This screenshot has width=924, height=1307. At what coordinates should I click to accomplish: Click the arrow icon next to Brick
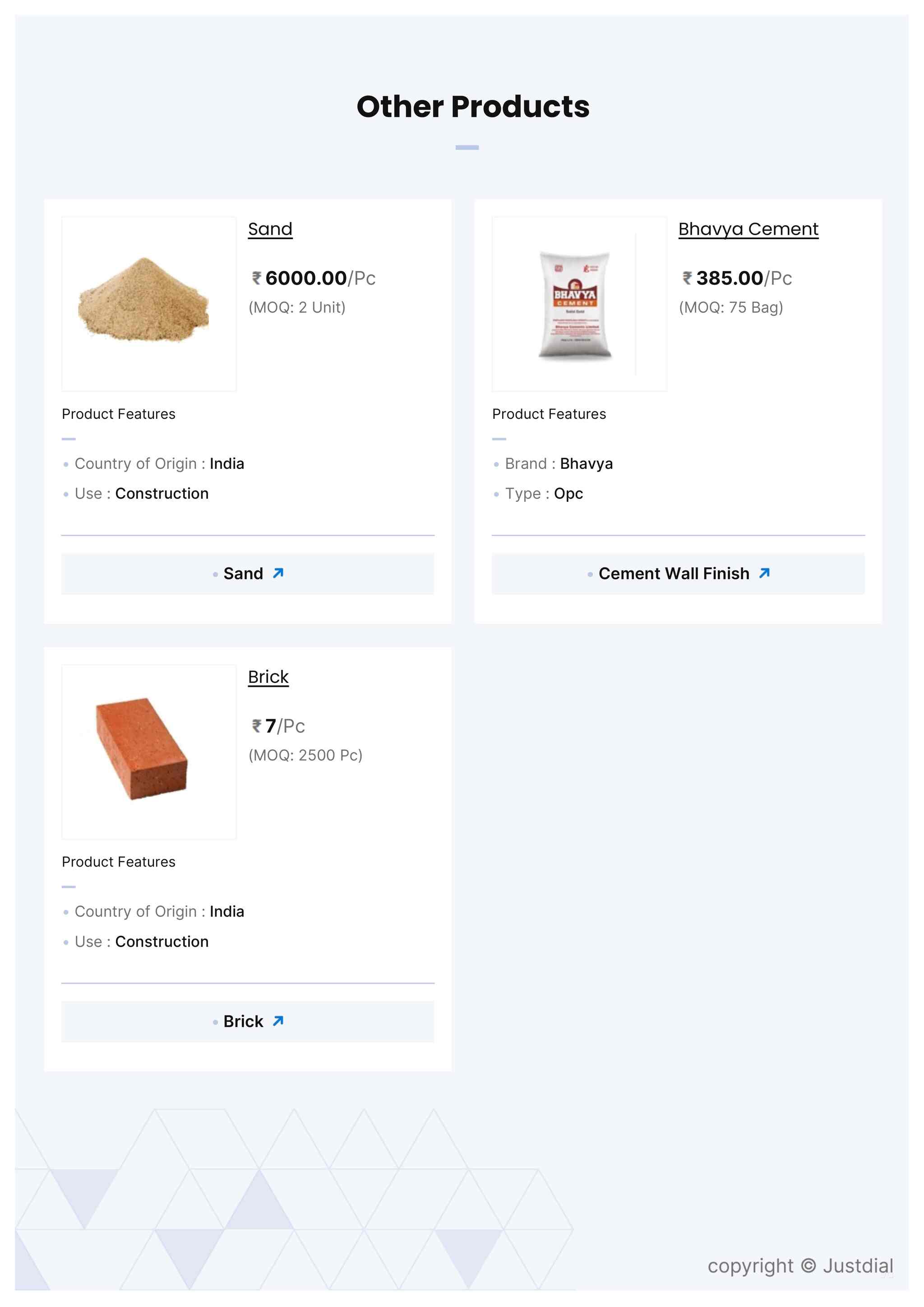click(278, 1021)
